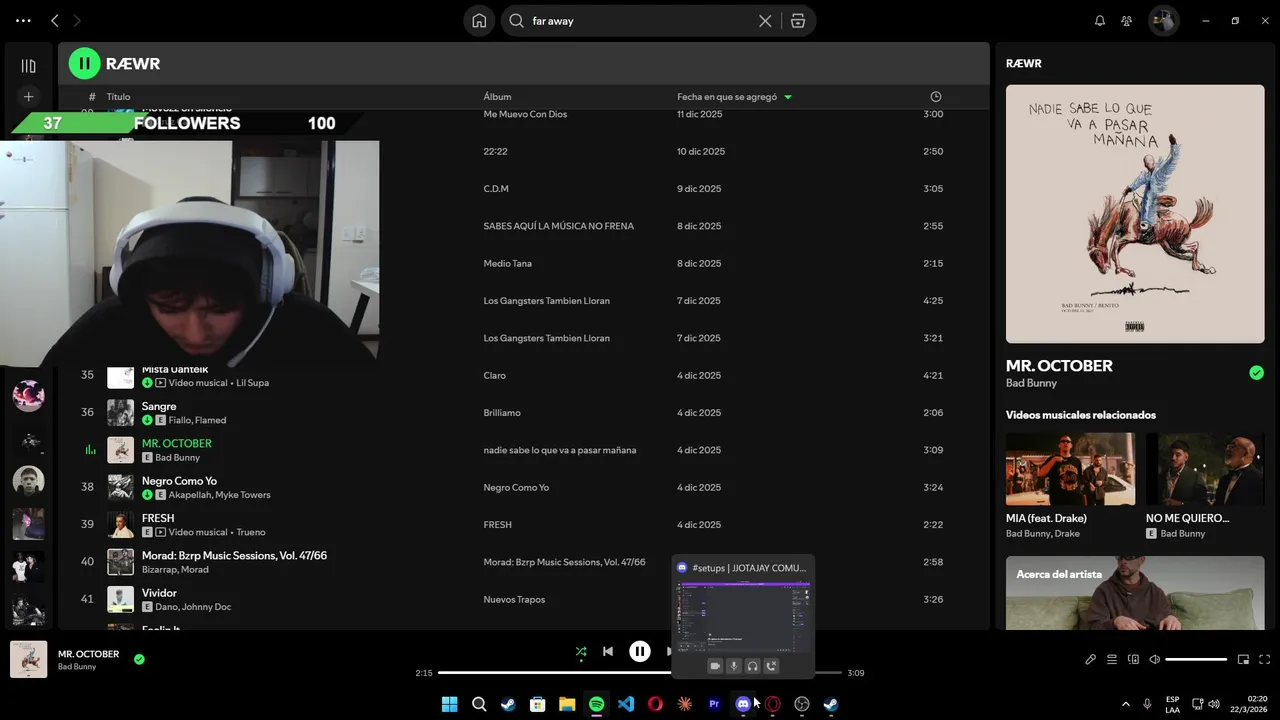
Task: Open the Windows Start menu
Action: [450, 704]
